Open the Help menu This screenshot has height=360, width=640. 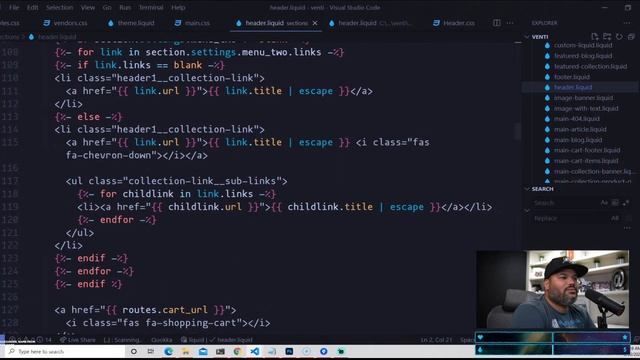click(178, 7)
